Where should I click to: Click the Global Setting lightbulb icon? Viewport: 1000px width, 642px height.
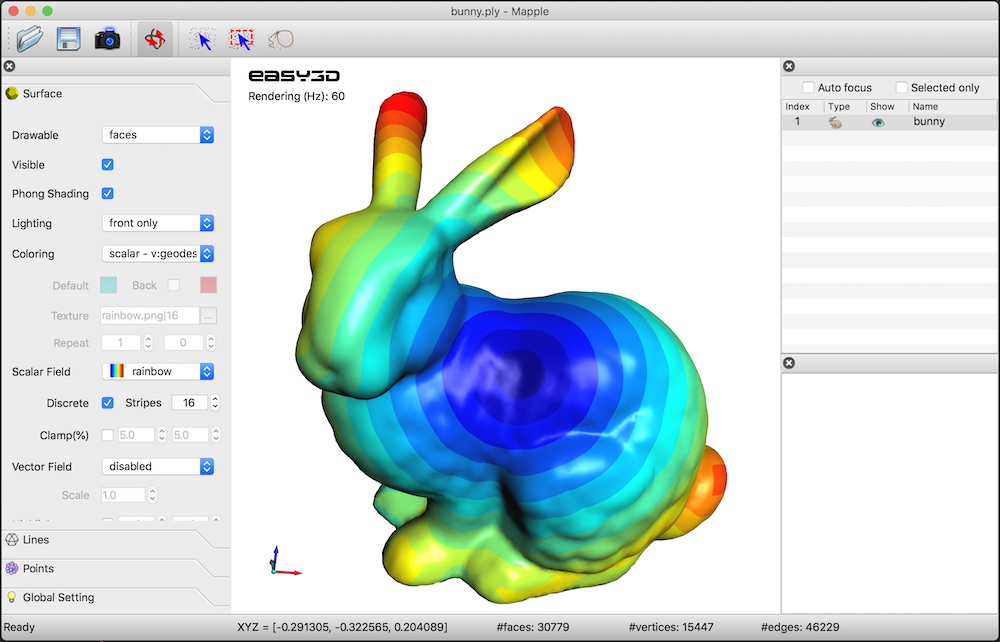coord(11,597)
